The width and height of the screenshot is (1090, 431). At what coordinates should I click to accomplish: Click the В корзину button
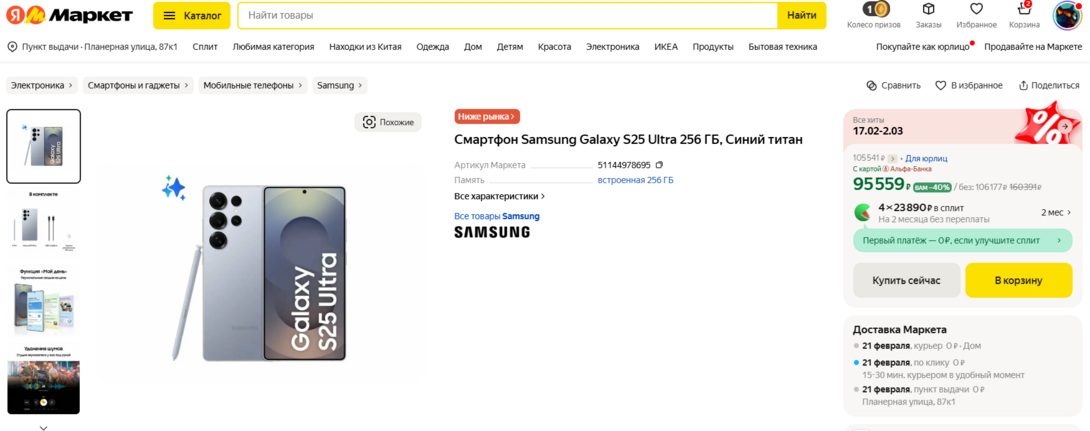click(1018, 281)
